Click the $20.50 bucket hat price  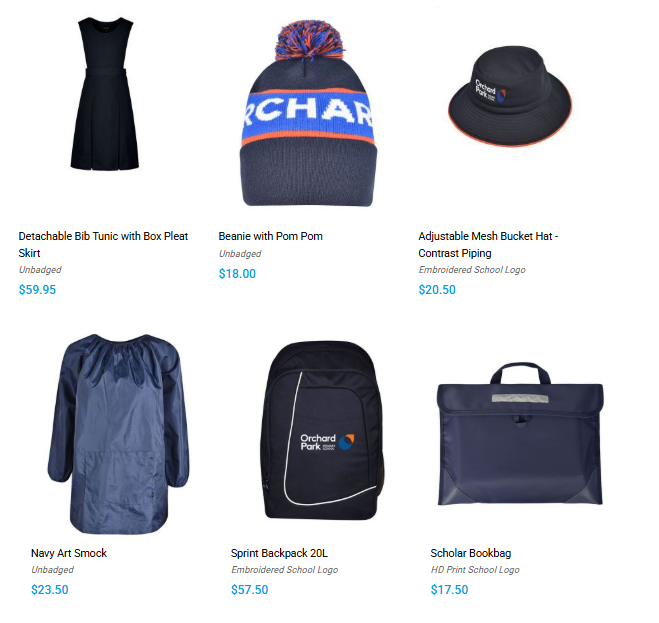(437, 290)
